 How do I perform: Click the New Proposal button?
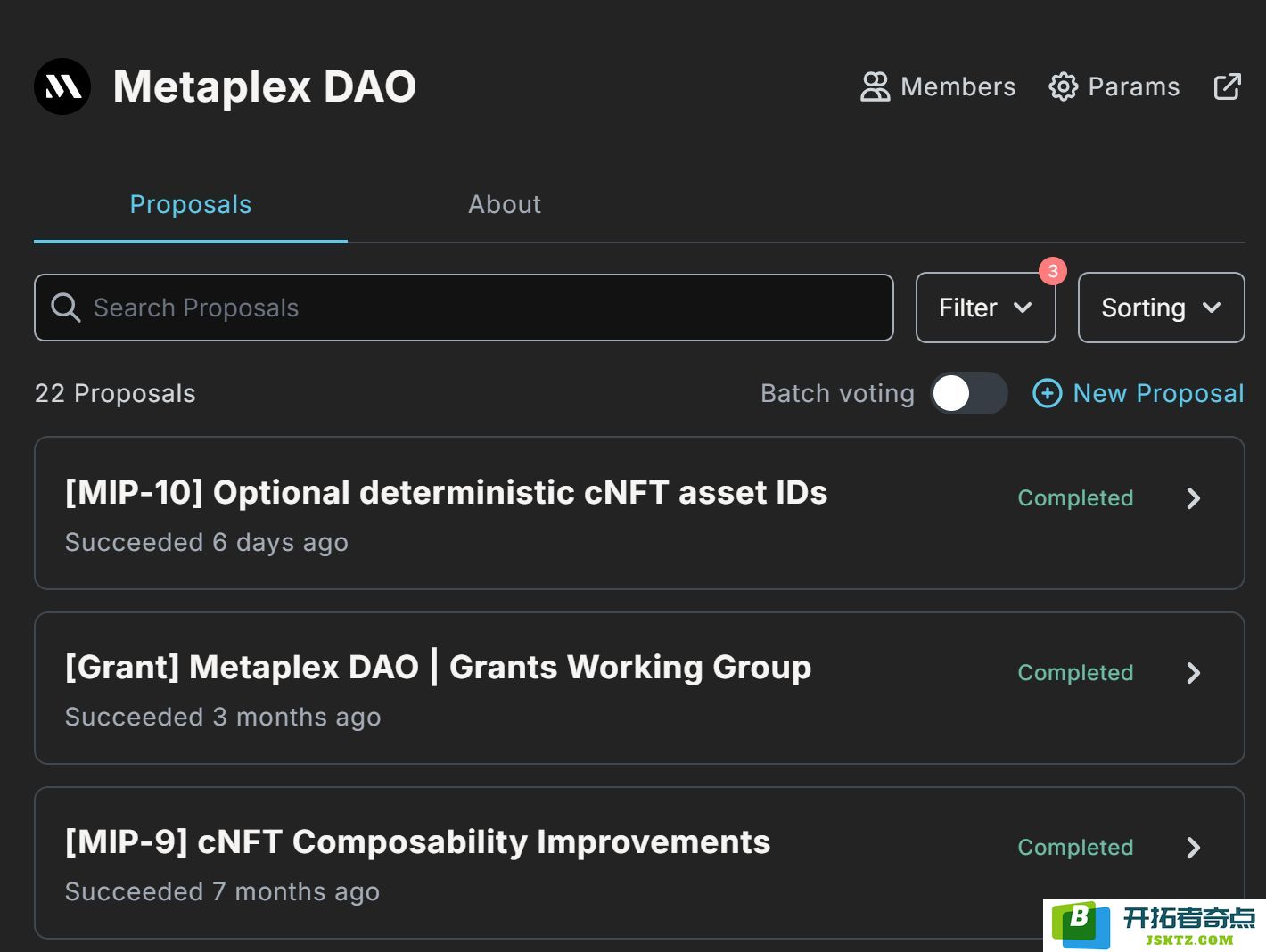(x=1138, y=393)
